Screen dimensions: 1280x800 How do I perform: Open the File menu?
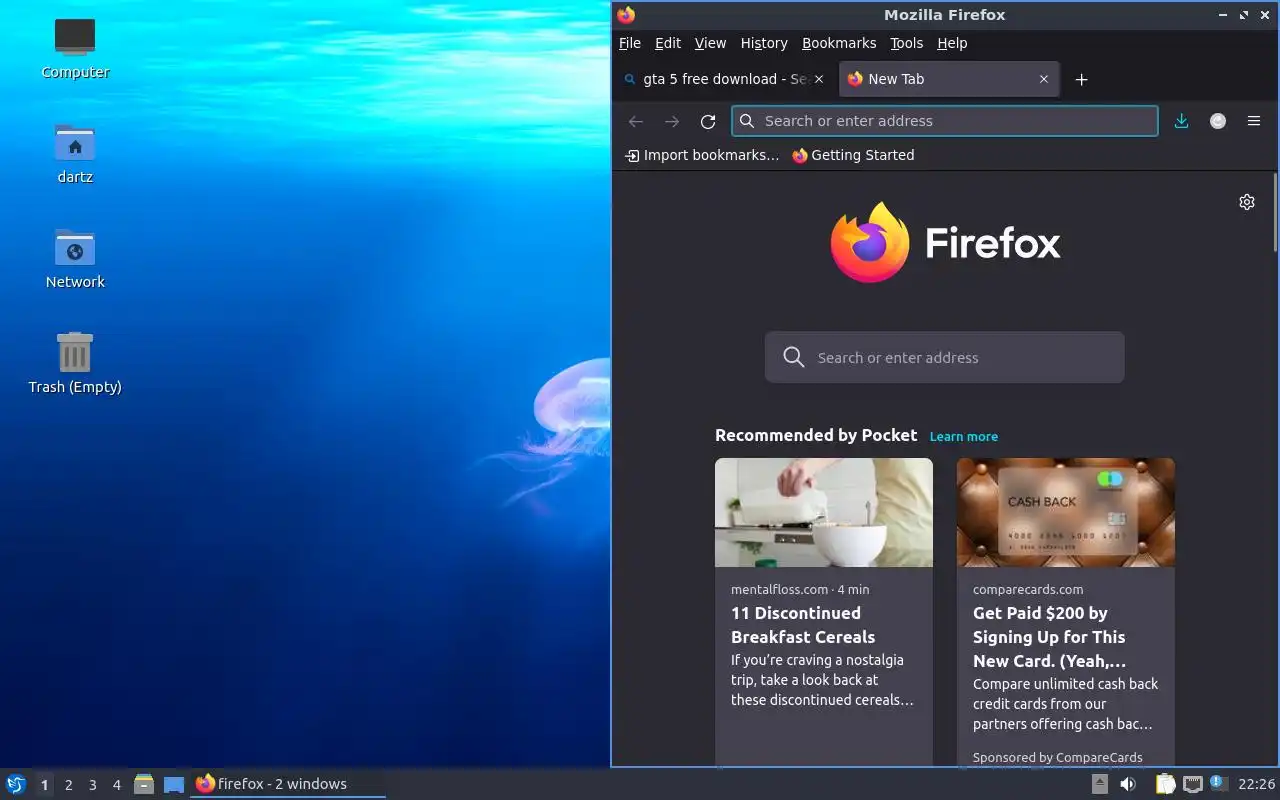pos(630,43)
